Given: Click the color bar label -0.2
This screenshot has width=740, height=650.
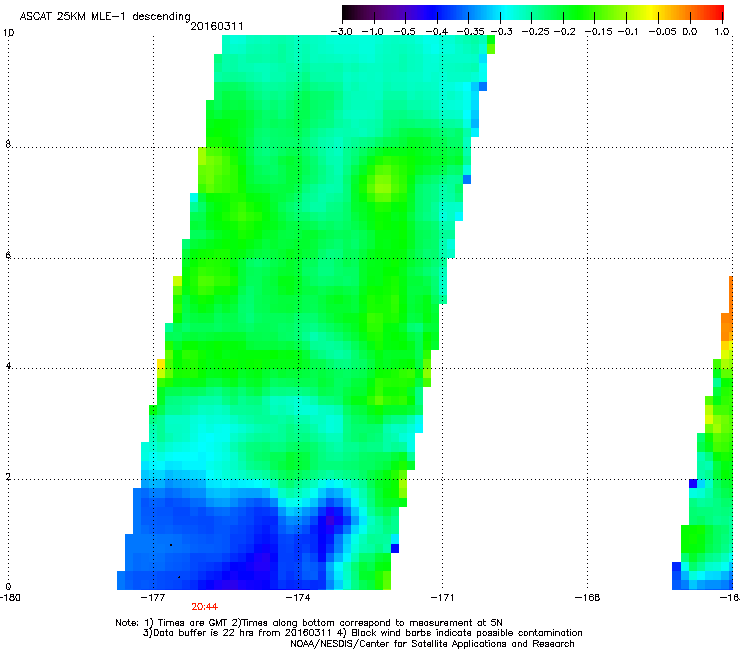Looking at the screenshot, I should point(564,32).
